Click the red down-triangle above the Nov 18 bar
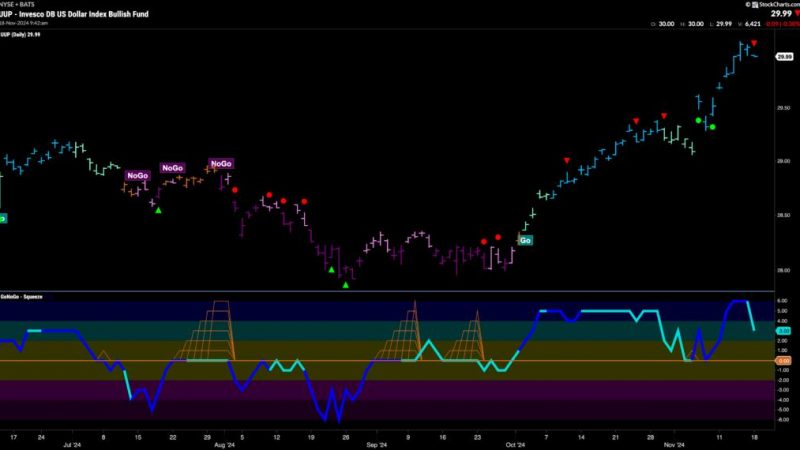Screen dimensions: 800x450 [754, 43]
